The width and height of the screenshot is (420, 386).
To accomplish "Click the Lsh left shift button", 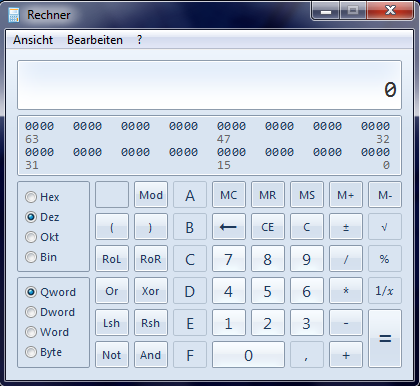I will tap(112, 323).
